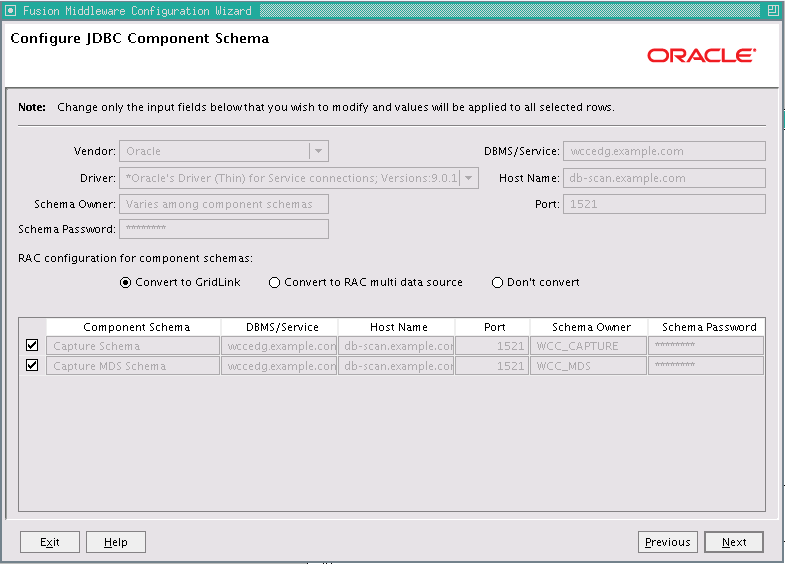Click host name cell in Capture Schema row
The image size is (785, 564).
pyautogui.click(x=397, y=346)
